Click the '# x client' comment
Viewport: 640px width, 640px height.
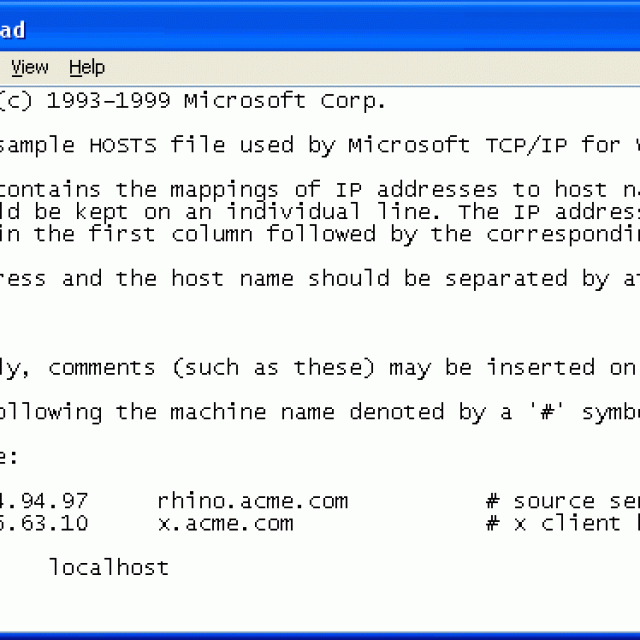(x=553, y=523)
